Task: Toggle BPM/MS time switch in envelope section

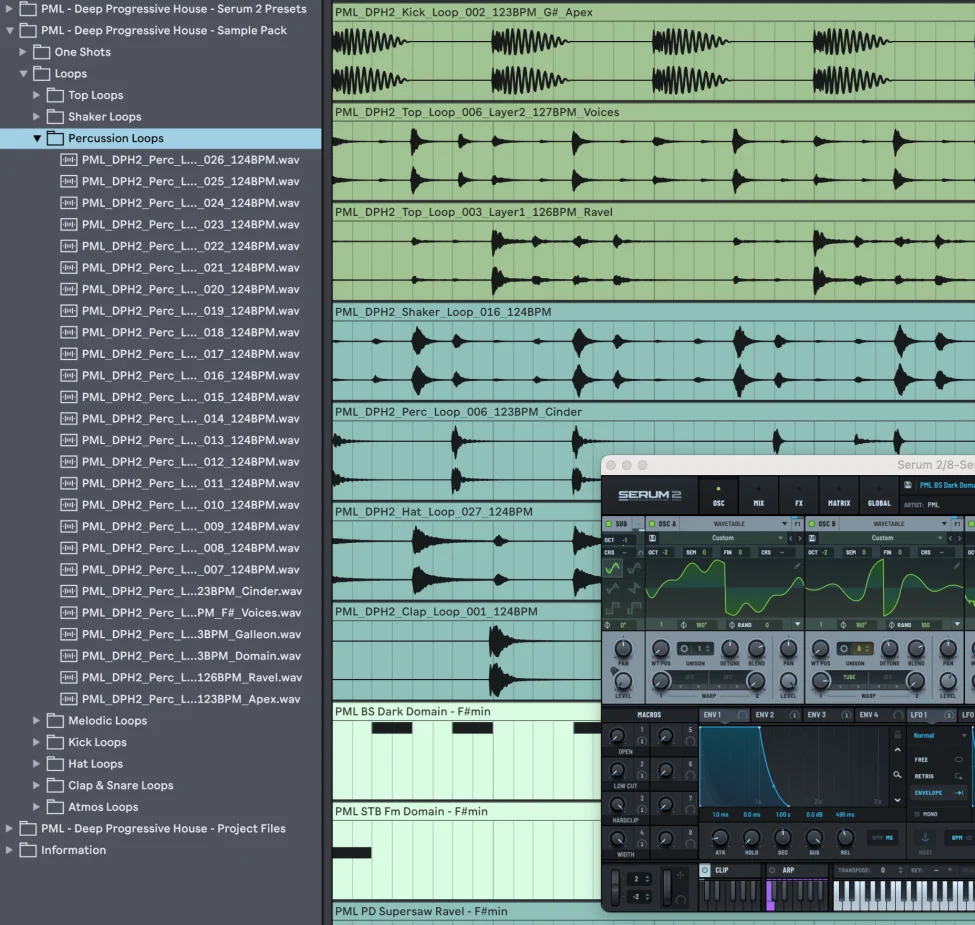Action: pos(883,838)
